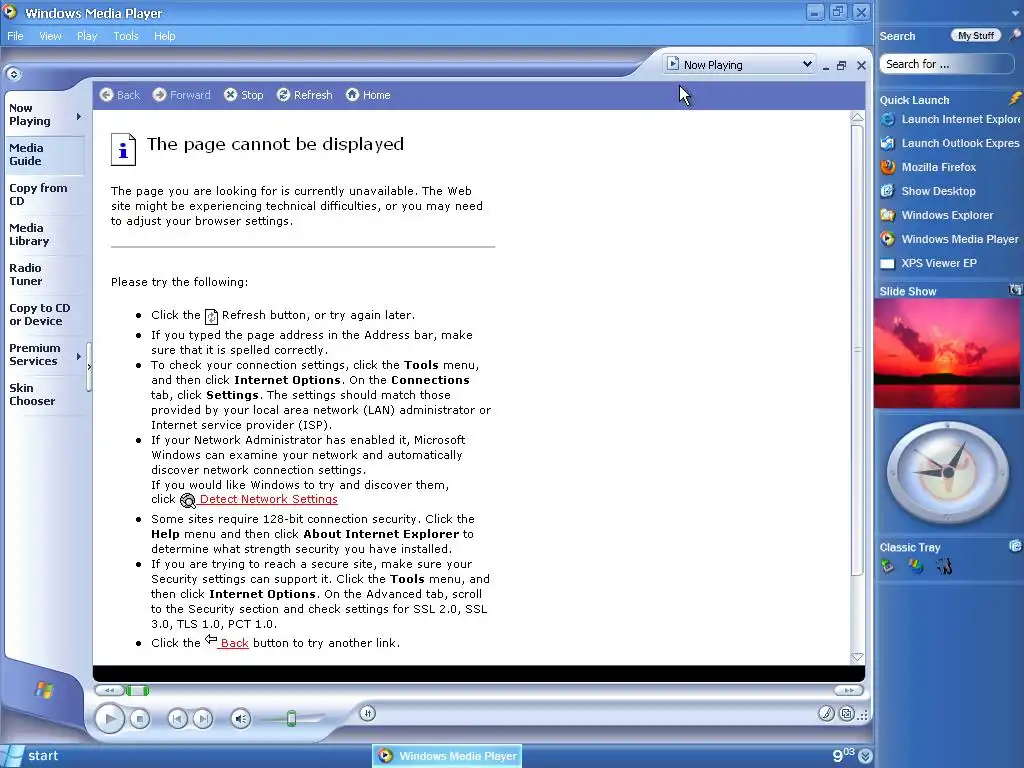Expand the Premium Services arrow

pos(78,356)
